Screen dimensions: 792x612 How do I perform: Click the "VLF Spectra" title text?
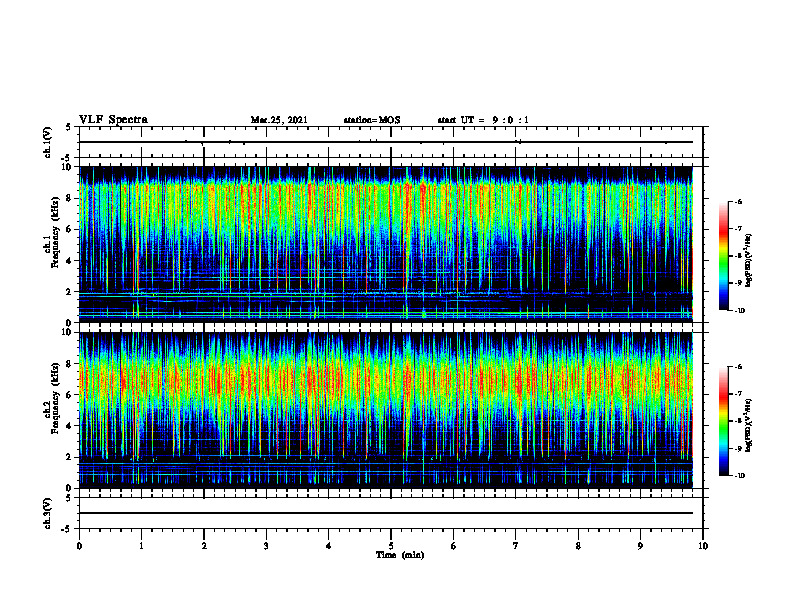pyautogui.click(x=113, y=120)
